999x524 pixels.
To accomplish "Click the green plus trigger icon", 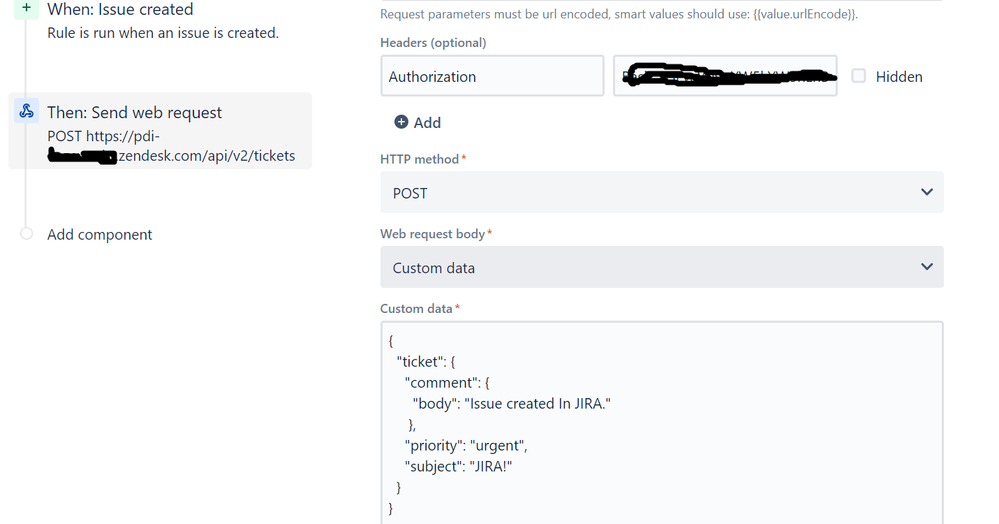I will pyautogui.click(x=26, y=8).
